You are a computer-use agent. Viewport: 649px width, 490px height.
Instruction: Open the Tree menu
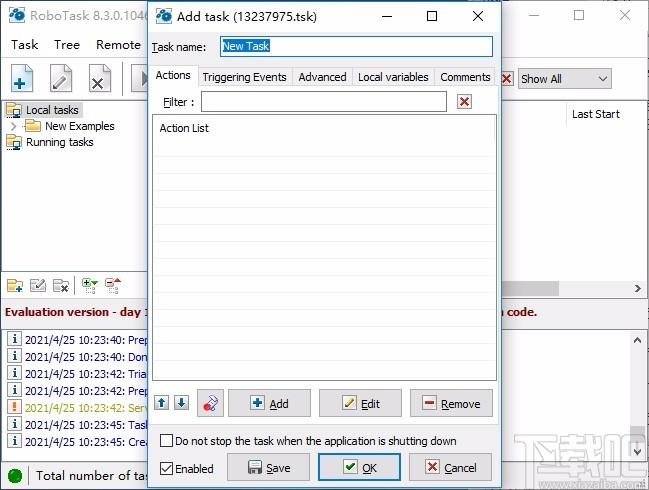pos(67,45)
